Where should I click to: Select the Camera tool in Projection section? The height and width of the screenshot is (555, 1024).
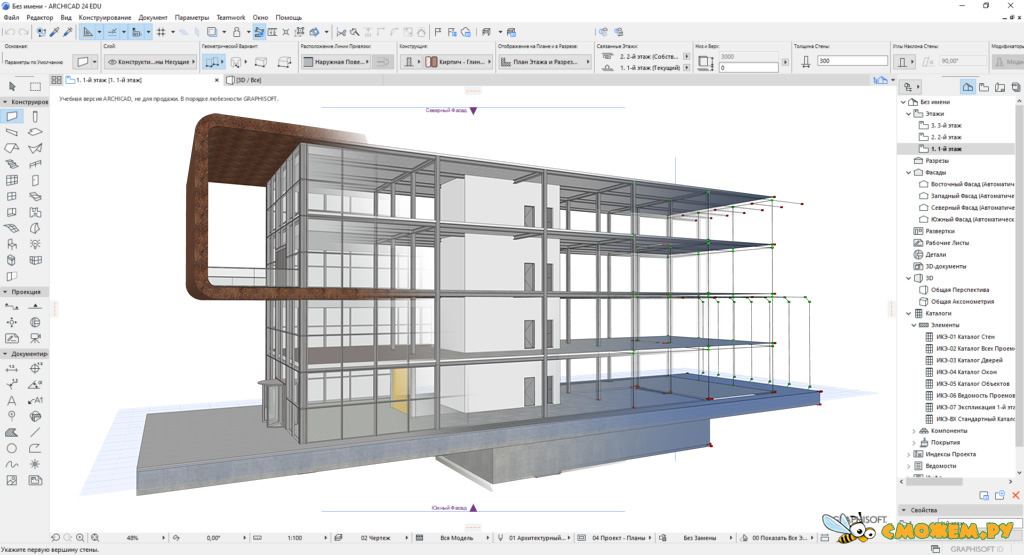[35, 338]
